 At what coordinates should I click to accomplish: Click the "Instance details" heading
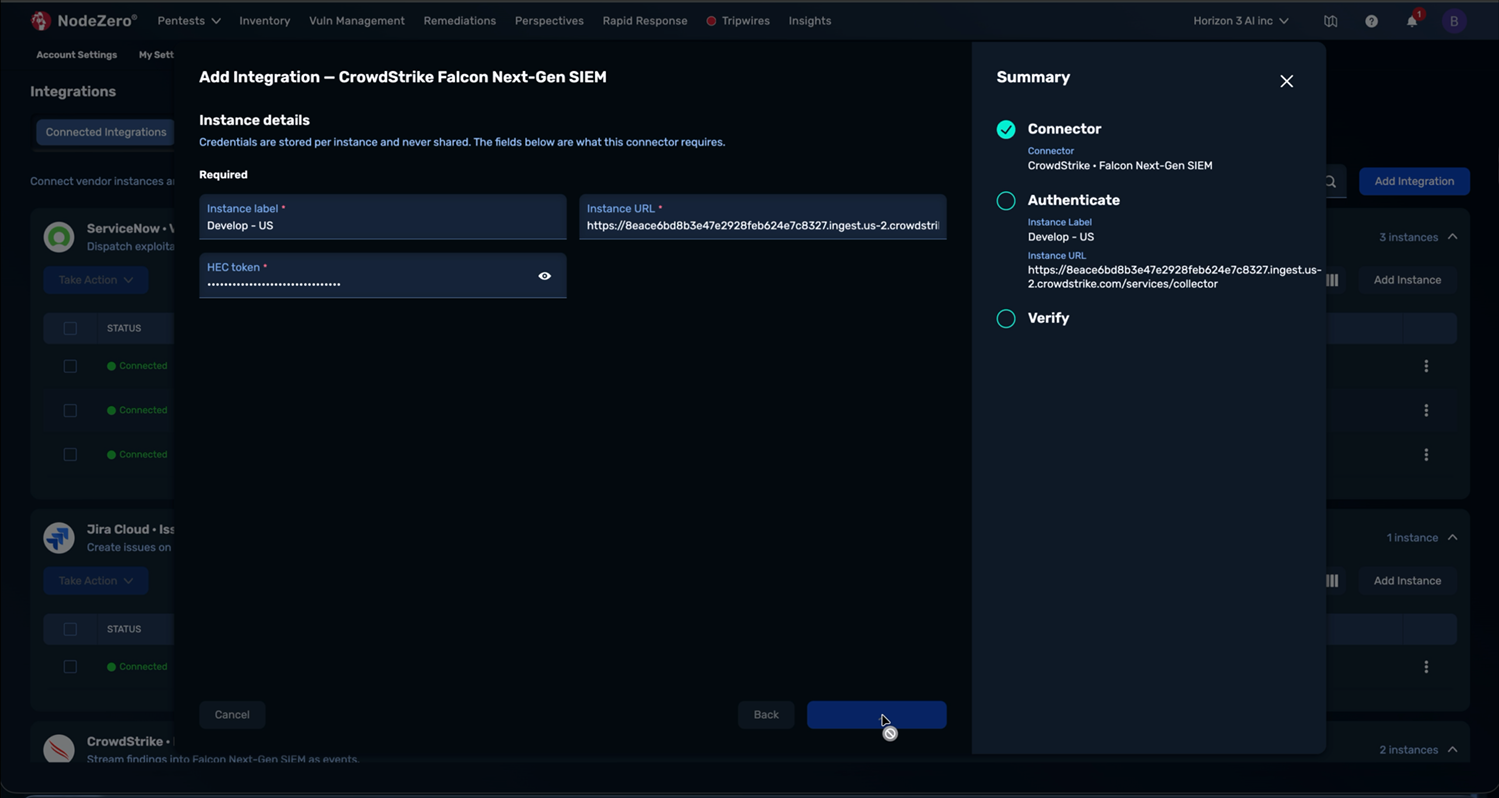click(x=254, y=120)
